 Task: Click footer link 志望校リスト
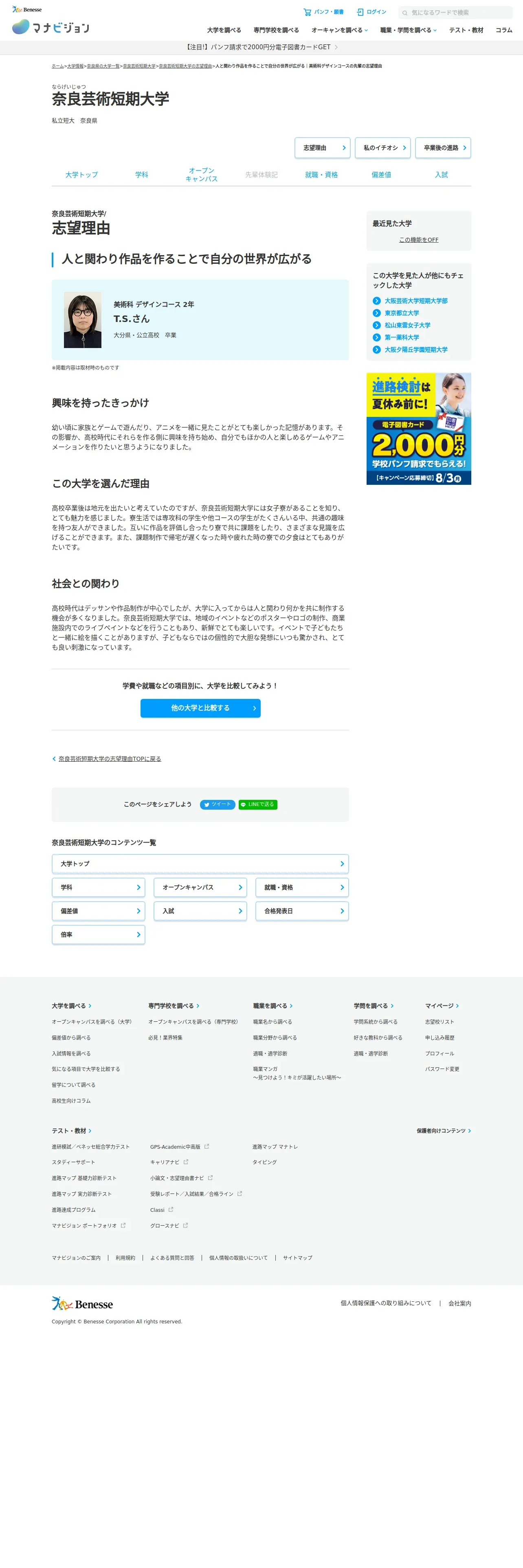tap(439, 1022)
